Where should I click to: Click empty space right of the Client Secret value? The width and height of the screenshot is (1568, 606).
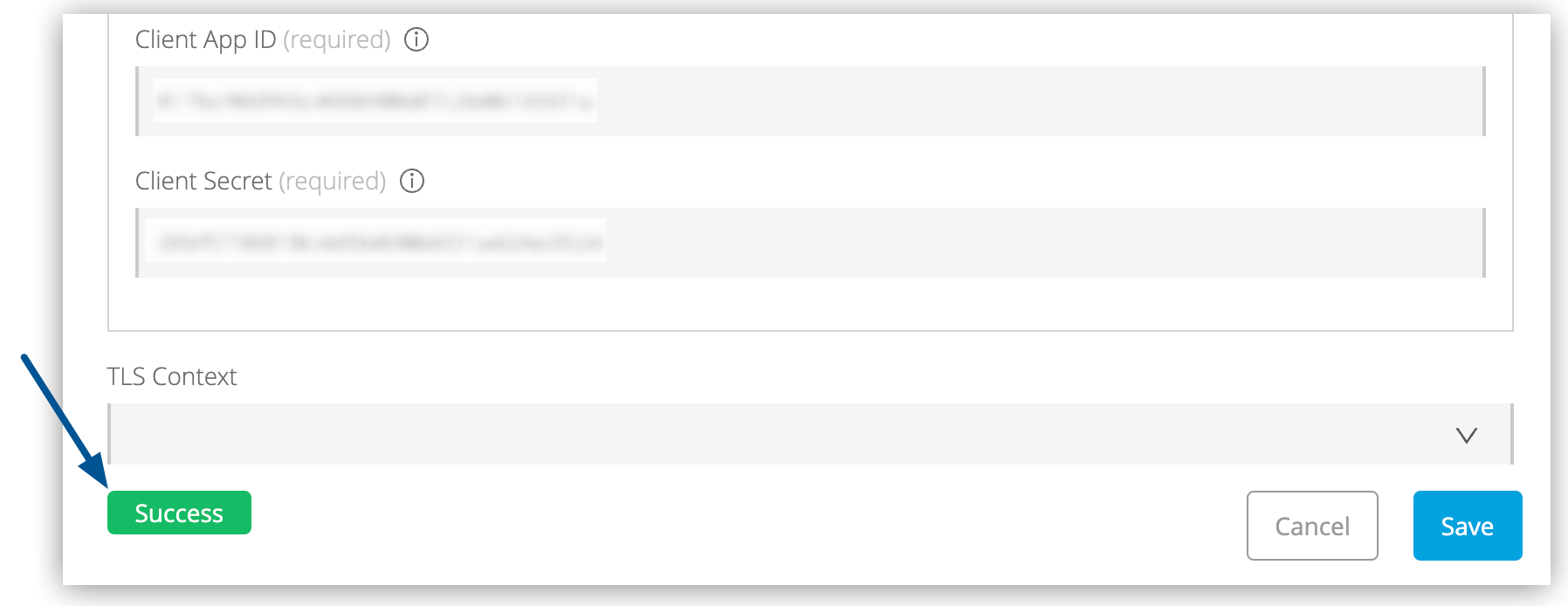pyautogui.click(x=1043, y=243)
